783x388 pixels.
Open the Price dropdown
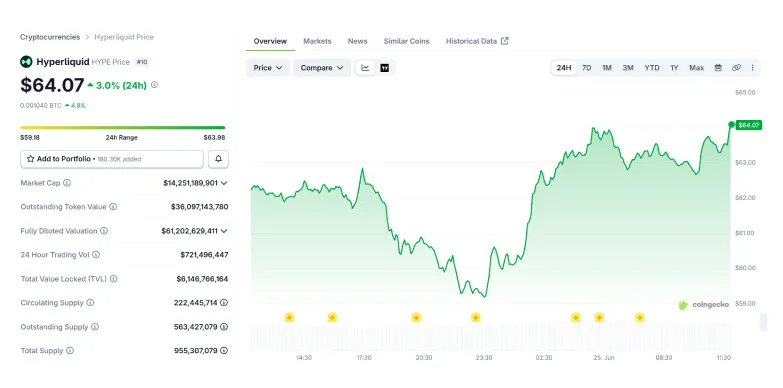[x=268, y=68]
